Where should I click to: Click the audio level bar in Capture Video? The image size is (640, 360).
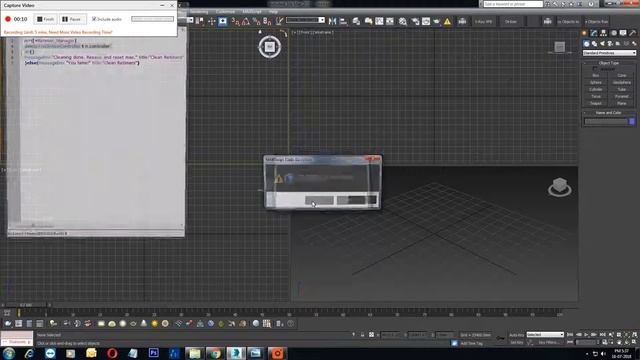coord(152,19)
